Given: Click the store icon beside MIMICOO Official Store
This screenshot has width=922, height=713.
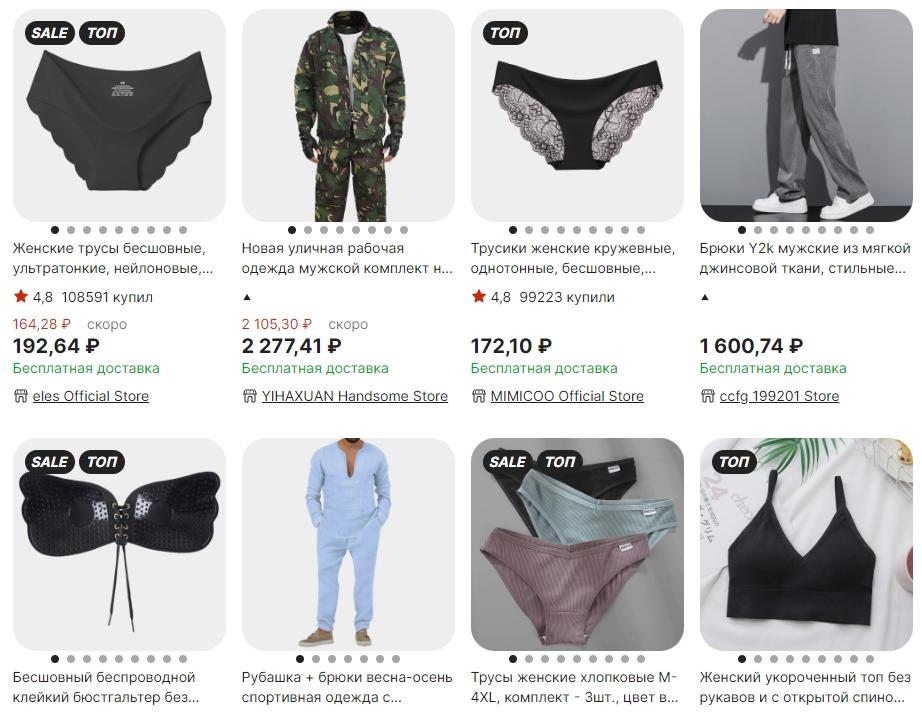Looking at the screenshot, I should point(479,396).
